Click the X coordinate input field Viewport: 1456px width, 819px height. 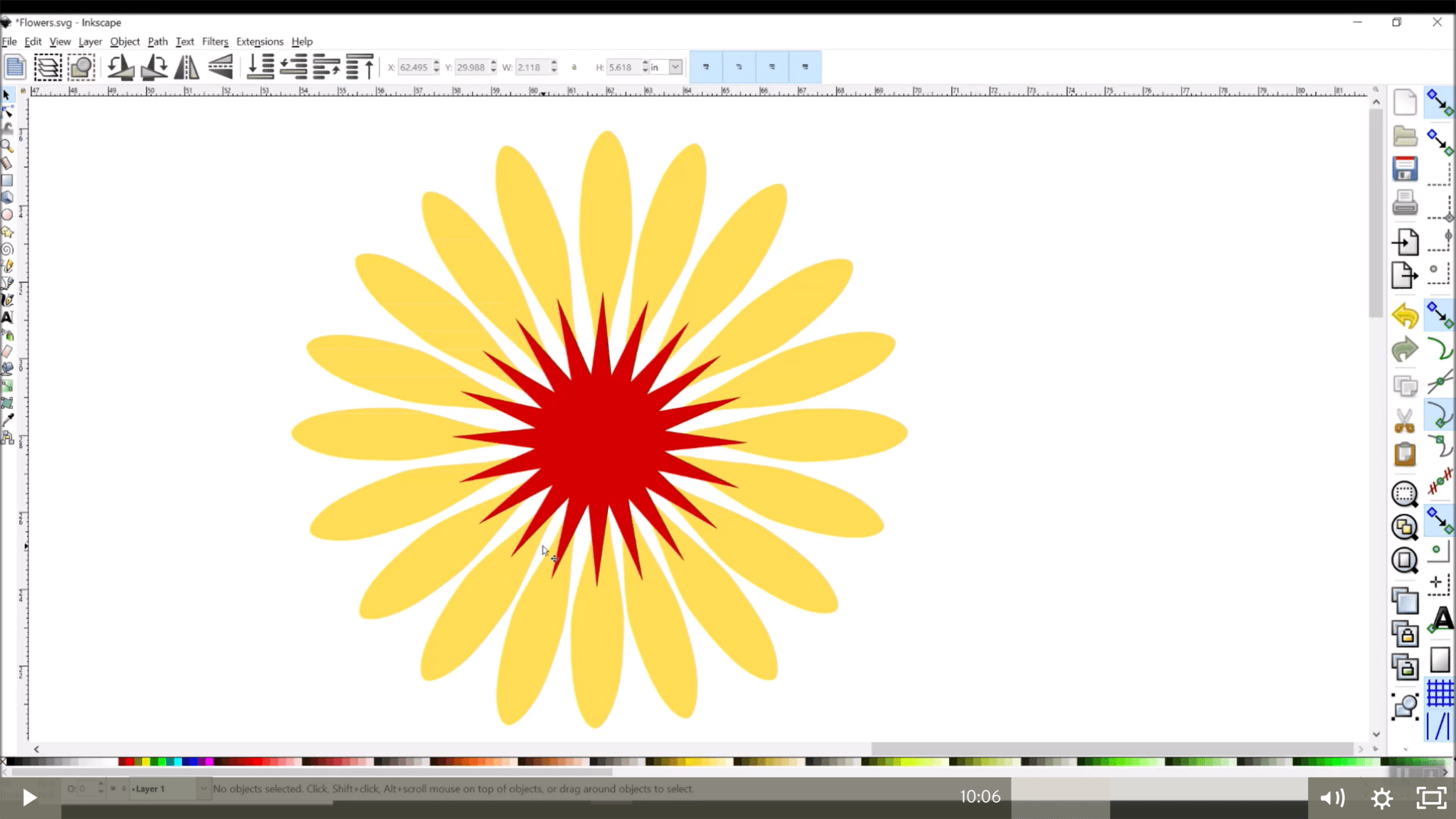point(414,67)
